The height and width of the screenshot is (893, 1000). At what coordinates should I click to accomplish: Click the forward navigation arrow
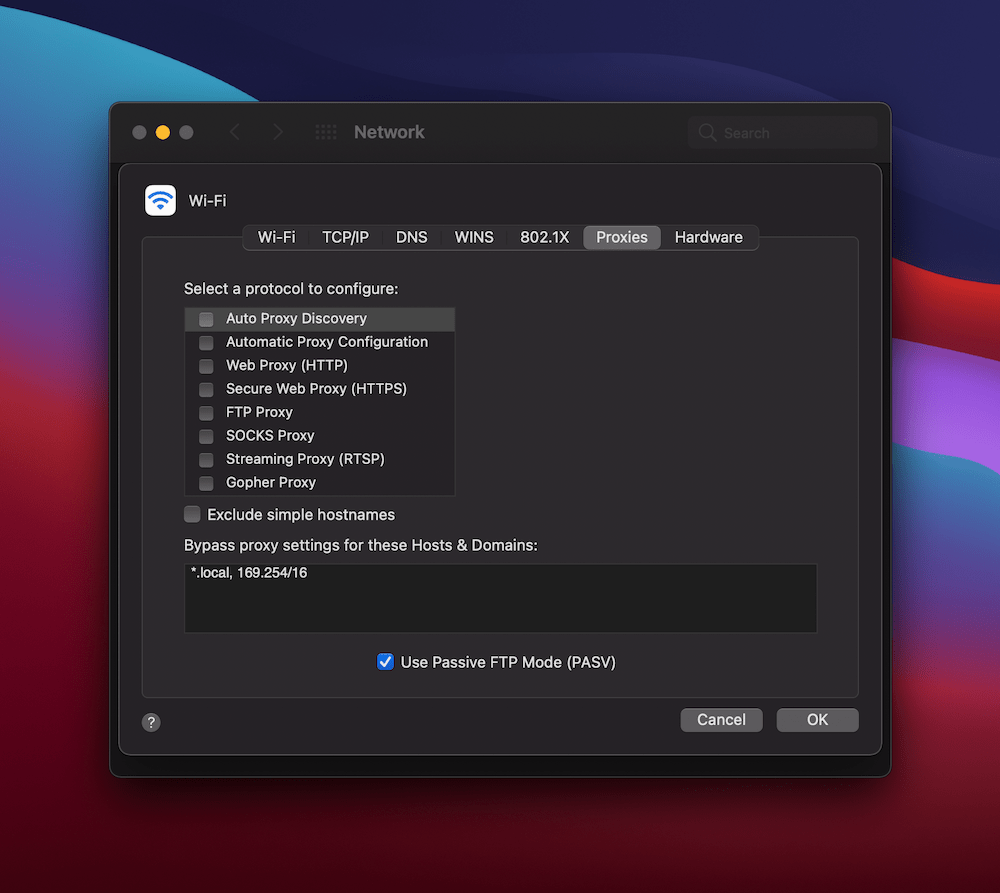pos(277,131)
